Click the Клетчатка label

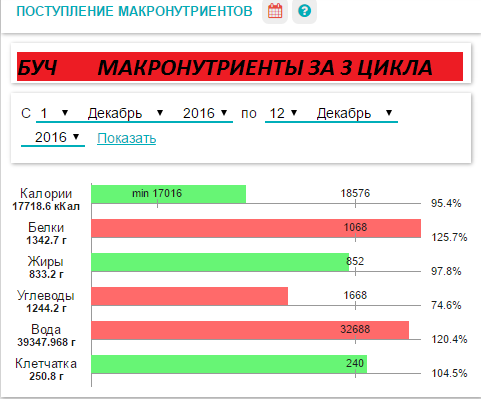coord(46,364)
